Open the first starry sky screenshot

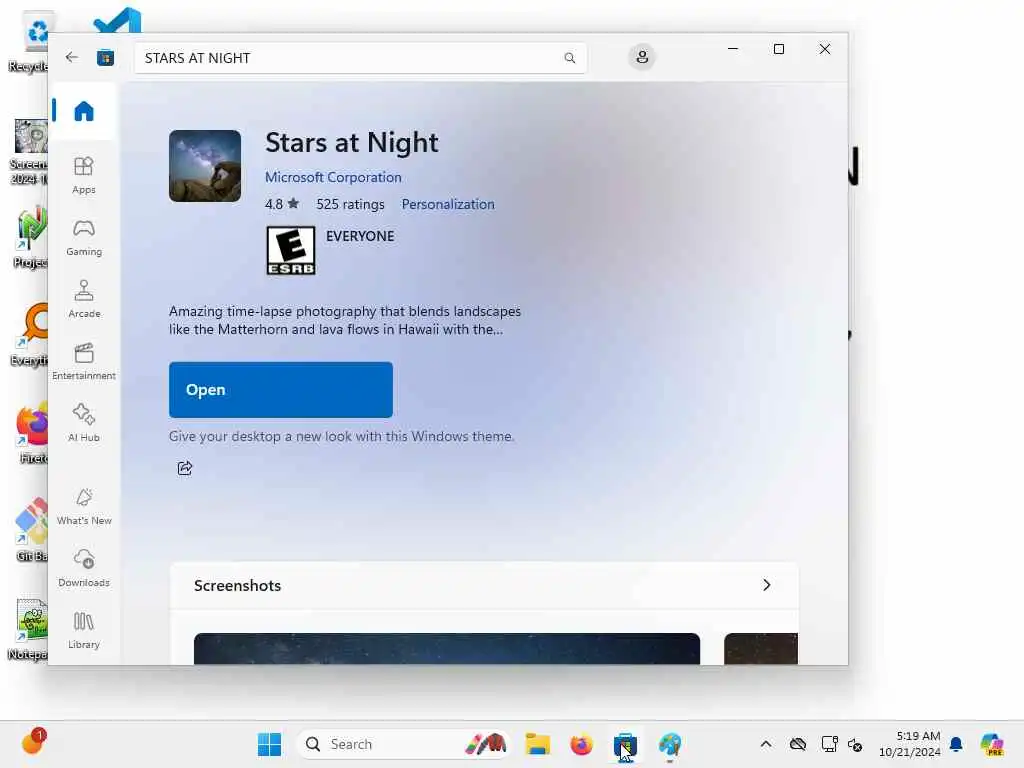[447, 648]
